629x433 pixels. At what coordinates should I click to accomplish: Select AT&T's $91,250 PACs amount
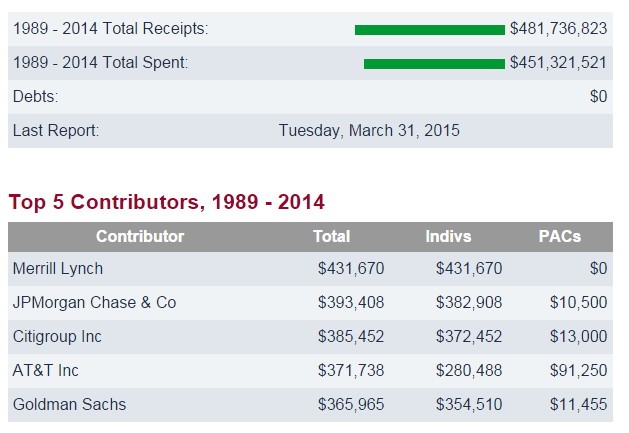click(580, 370)
